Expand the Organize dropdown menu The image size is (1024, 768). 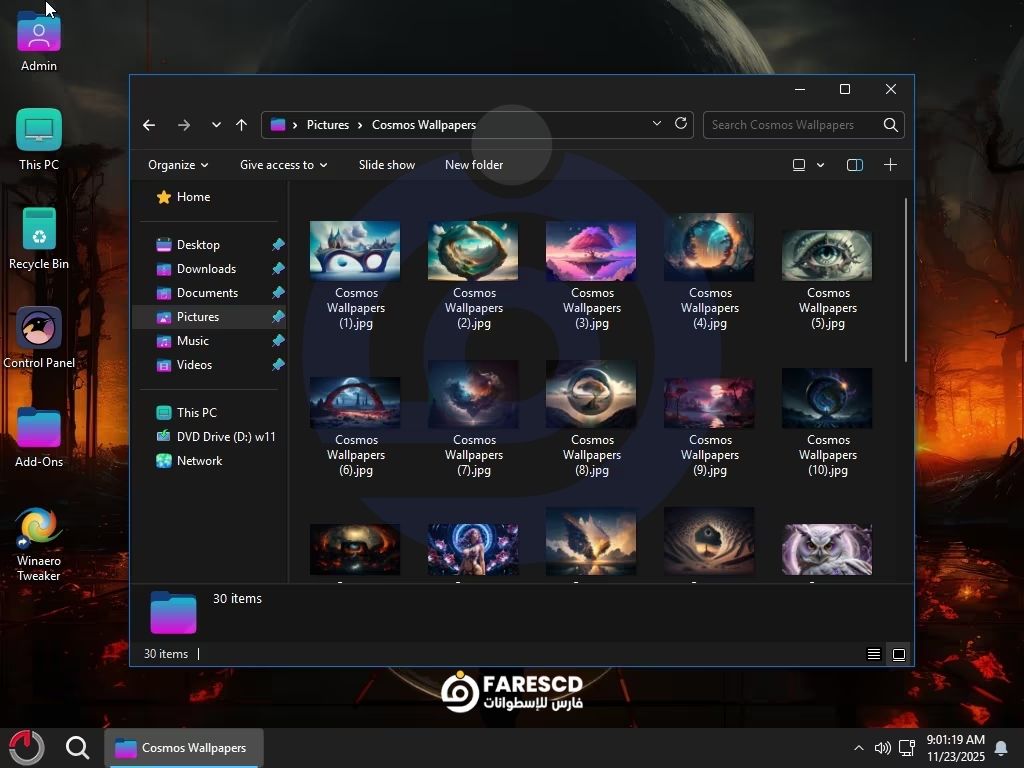pos(178,165)
